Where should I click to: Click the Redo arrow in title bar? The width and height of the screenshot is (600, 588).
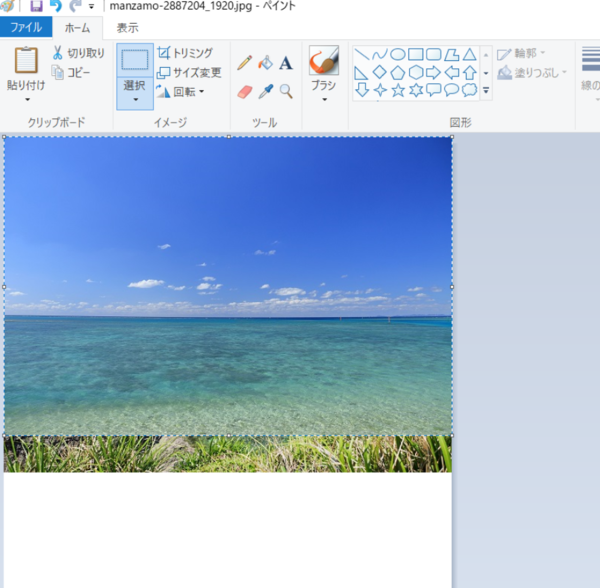(75, 5)
